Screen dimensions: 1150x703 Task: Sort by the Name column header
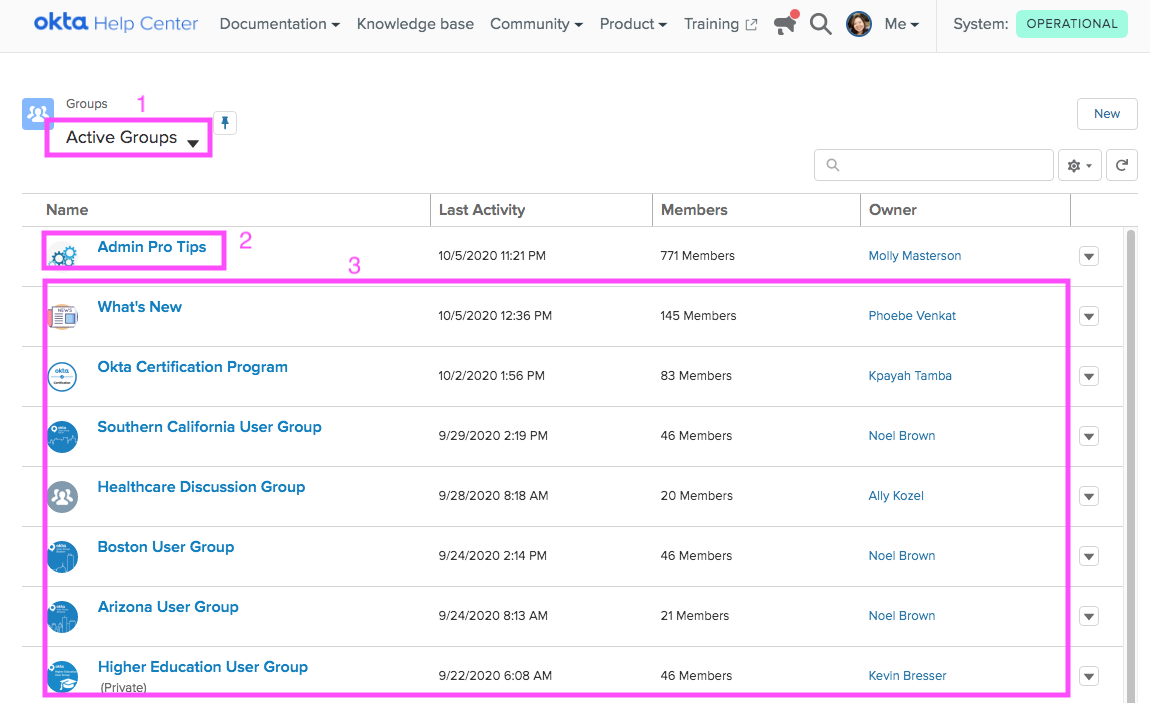[67, 210]
